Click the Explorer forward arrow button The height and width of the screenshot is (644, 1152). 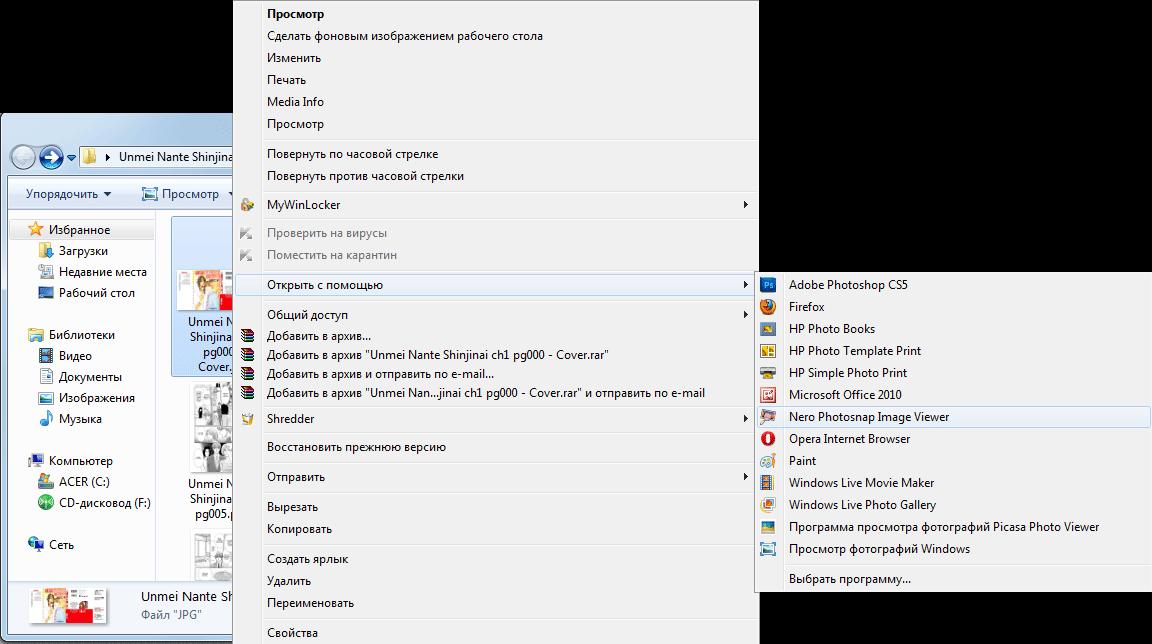point(51,157)
